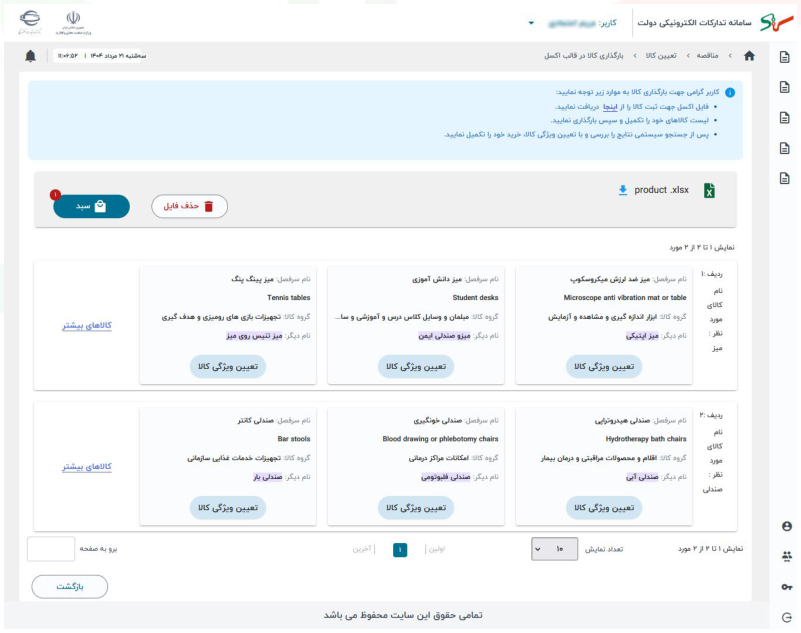
Task: Click تعیین ویژگی کالا for Bar stools
Action: click(x=228, y=508)
